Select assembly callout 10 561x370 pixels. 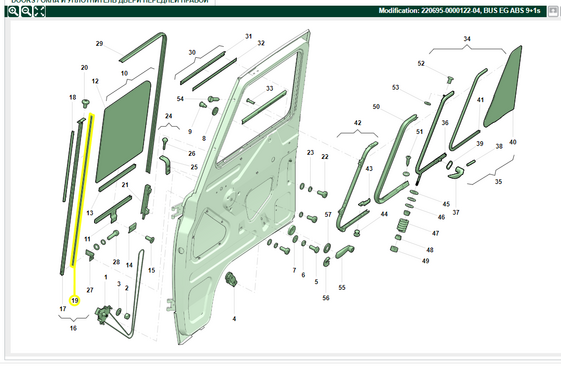pyautogui.click(x=124, y=73)
